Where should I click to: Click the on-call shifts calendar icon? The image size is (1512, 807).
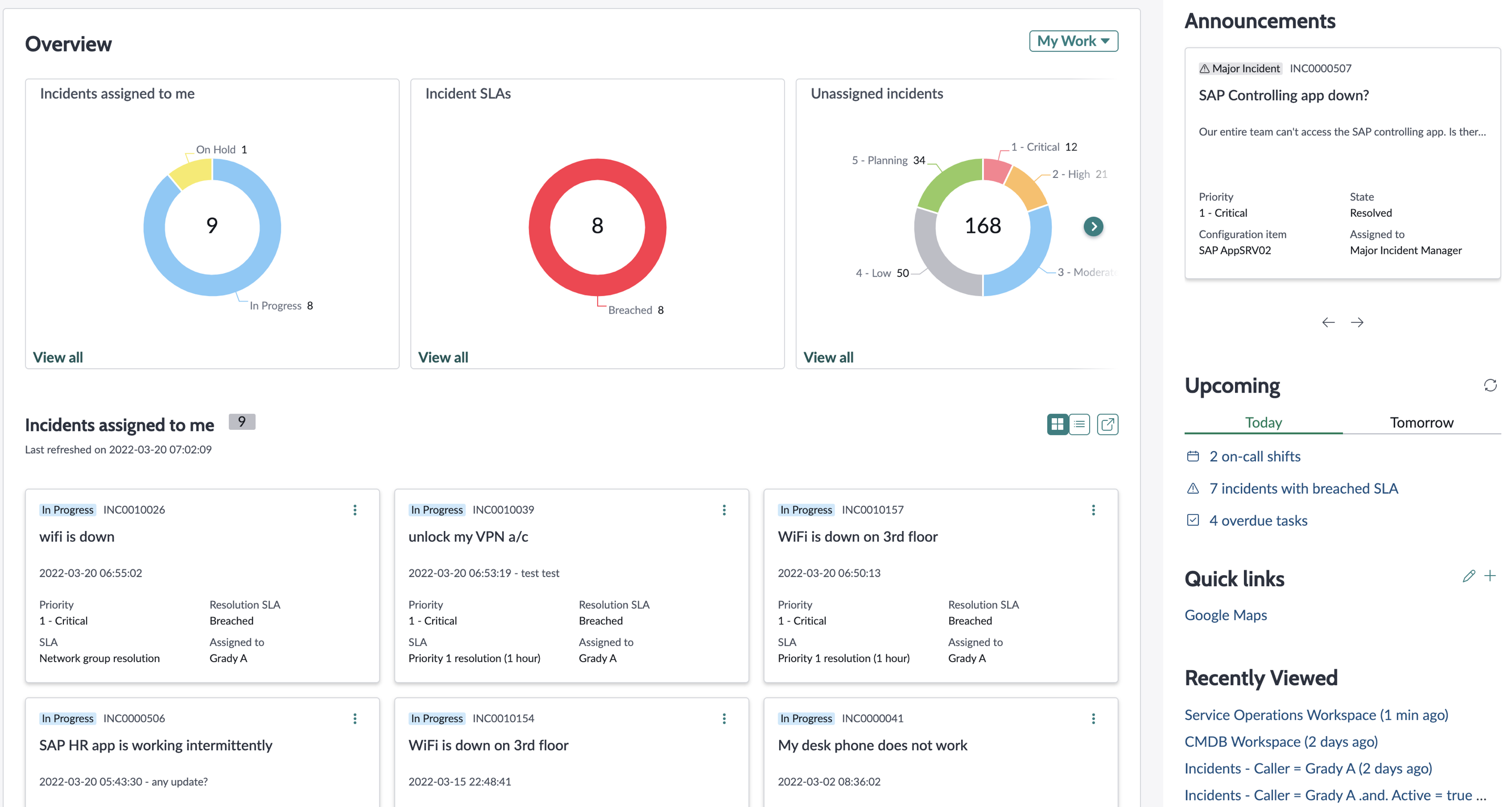tap(1192, 456)
